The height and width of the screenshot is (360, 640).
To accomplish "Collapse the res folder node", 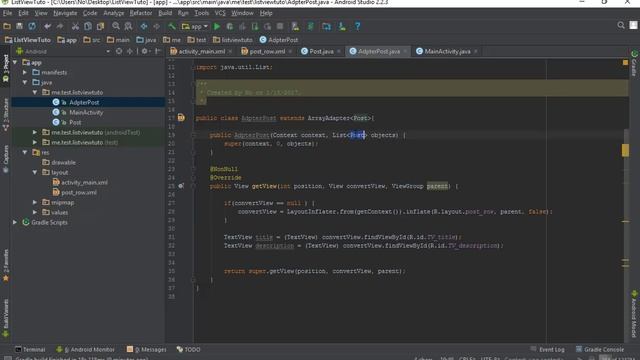I will click(25, 152).
